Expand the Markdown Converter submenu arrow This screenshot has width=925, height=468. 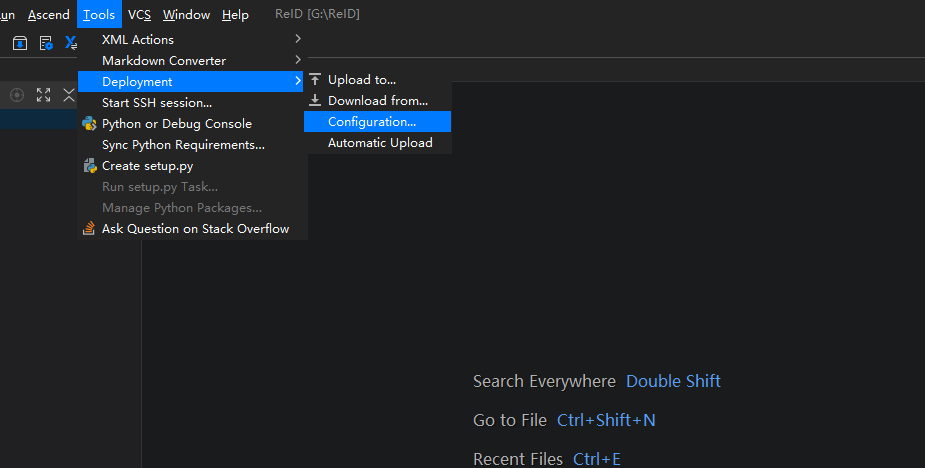[298, 61]
